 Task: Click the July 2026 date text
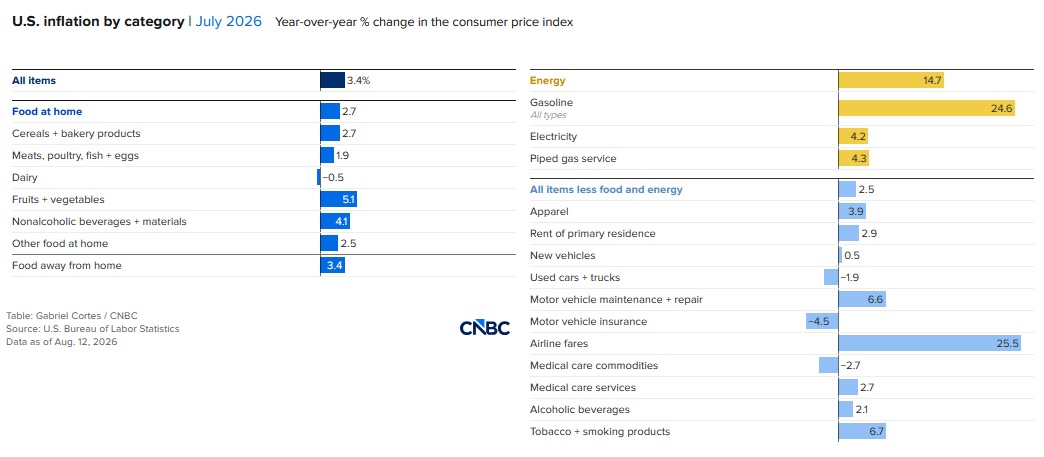point(228,21)
